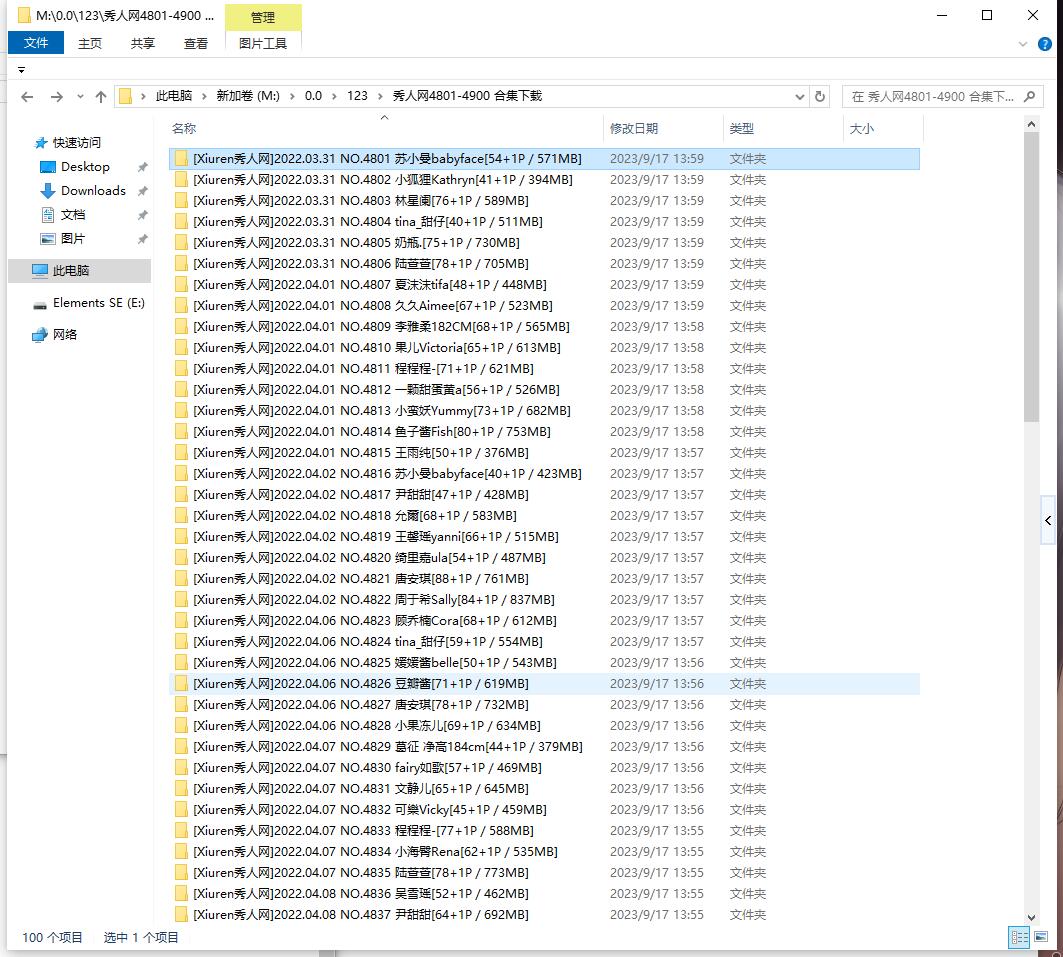Image resolution: width=1063 pixels, height=957 pixels.
Task: Click the search magnifier icon
Action: [1029, 96]
